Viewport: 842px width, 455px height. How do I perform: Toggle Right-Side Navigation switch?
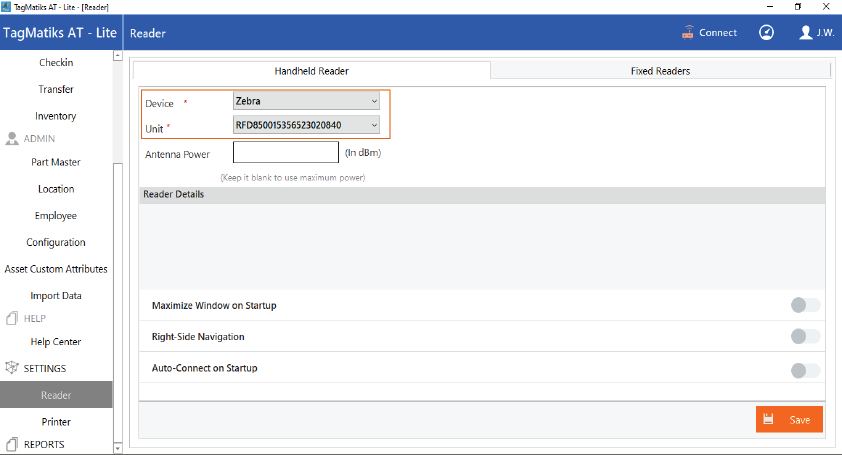coord(804,337)
